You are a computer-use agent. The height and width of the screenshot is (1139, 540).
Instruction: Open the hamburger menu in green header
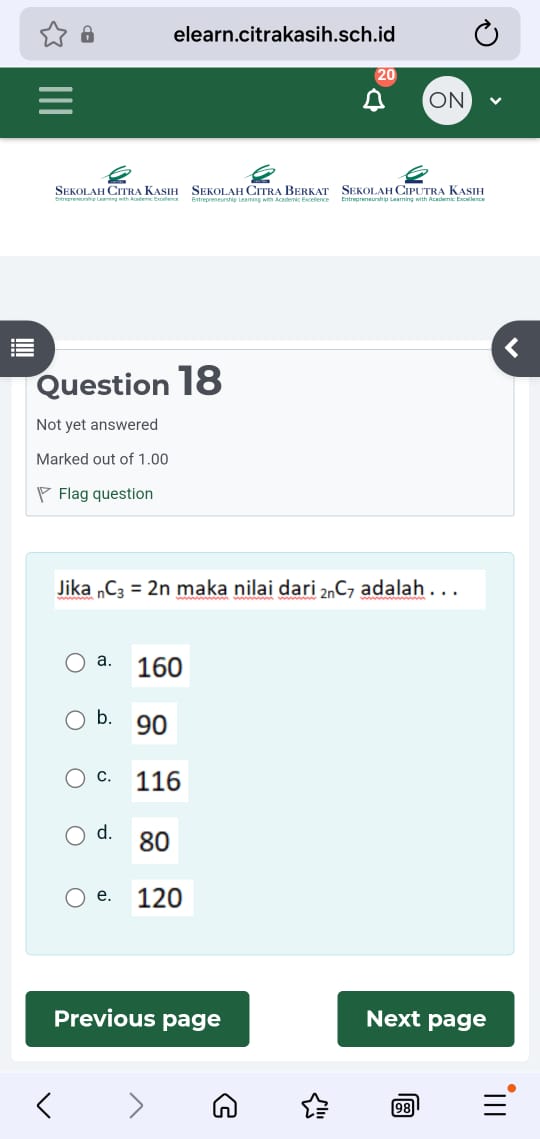55,101
